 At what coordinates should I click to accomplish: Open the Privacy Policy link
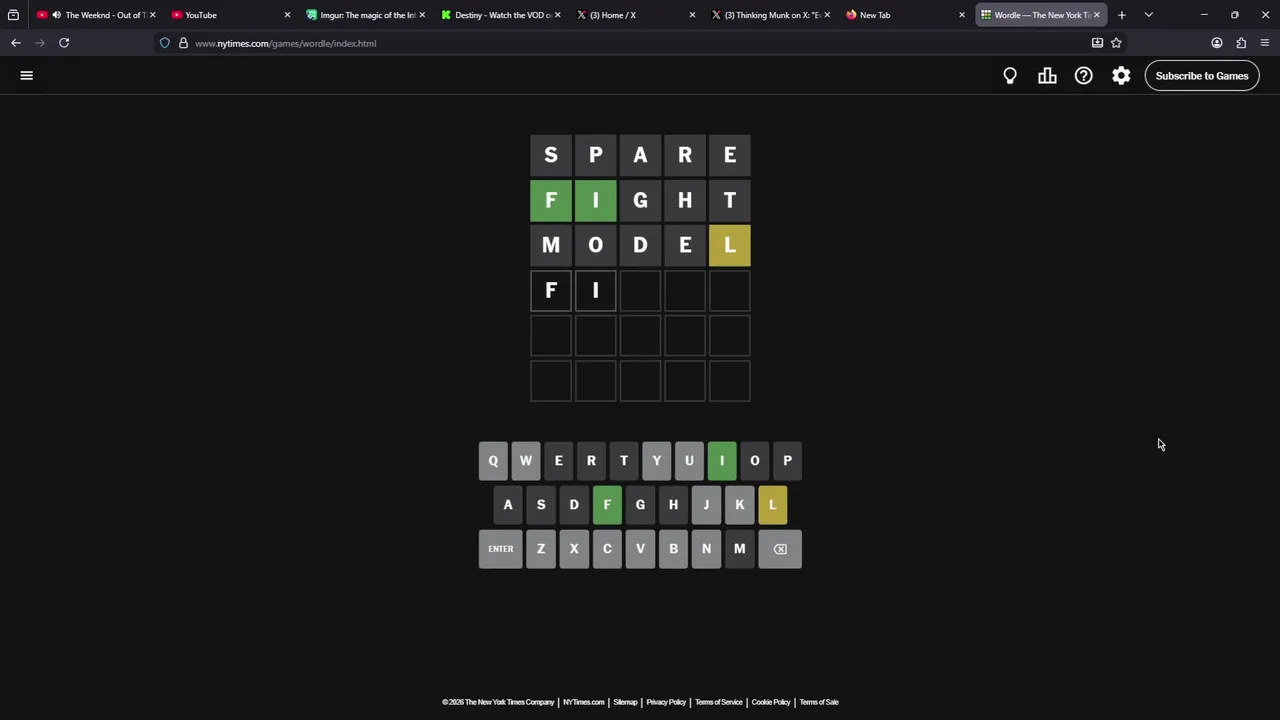tap(666, 702)
